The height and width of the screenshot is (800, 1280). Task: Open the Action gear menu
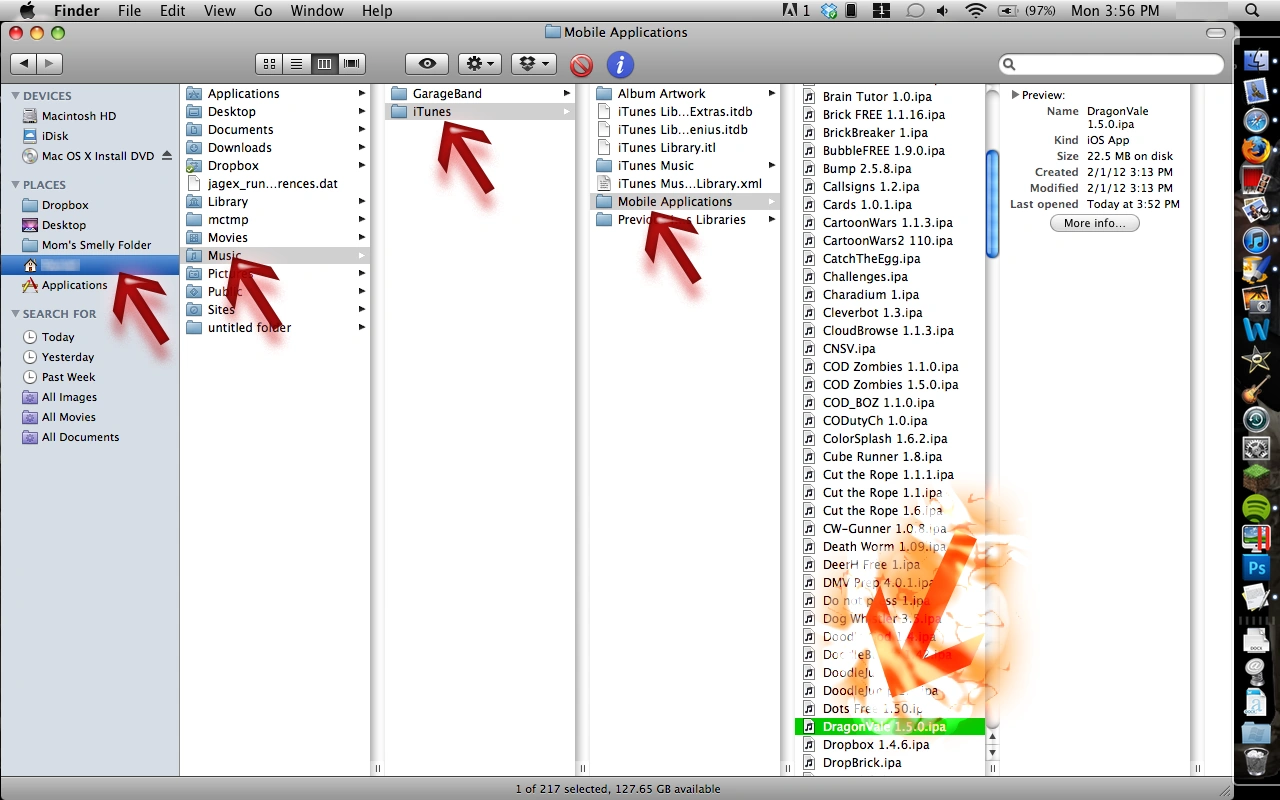pyautogui.click(x=480, y=64)
